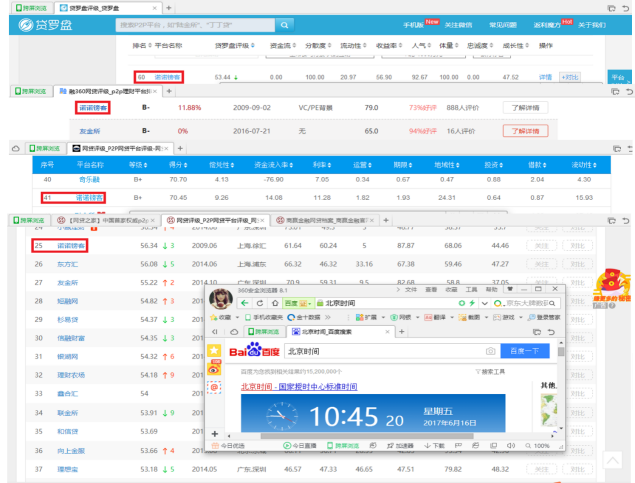Click 今日直播 play icon in status bar

tap(287, 446)
